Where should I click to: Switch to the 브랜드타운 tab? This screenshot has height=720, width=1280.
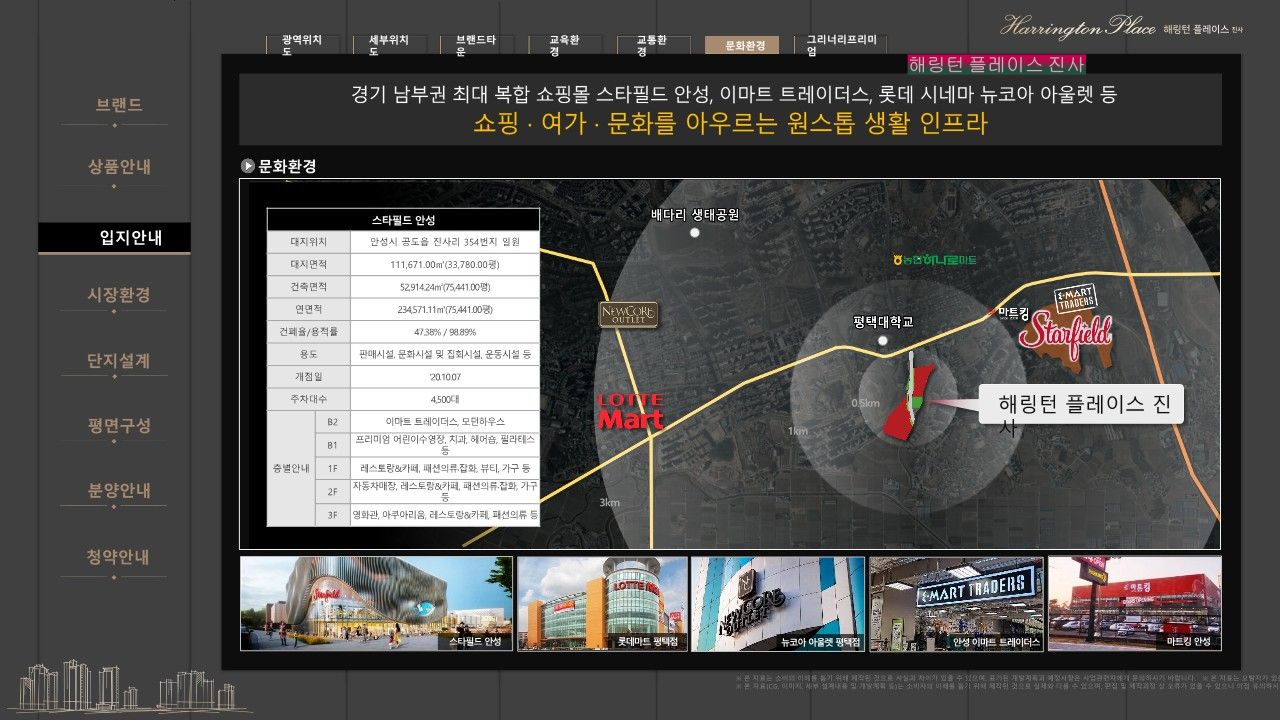coord(476,45)
